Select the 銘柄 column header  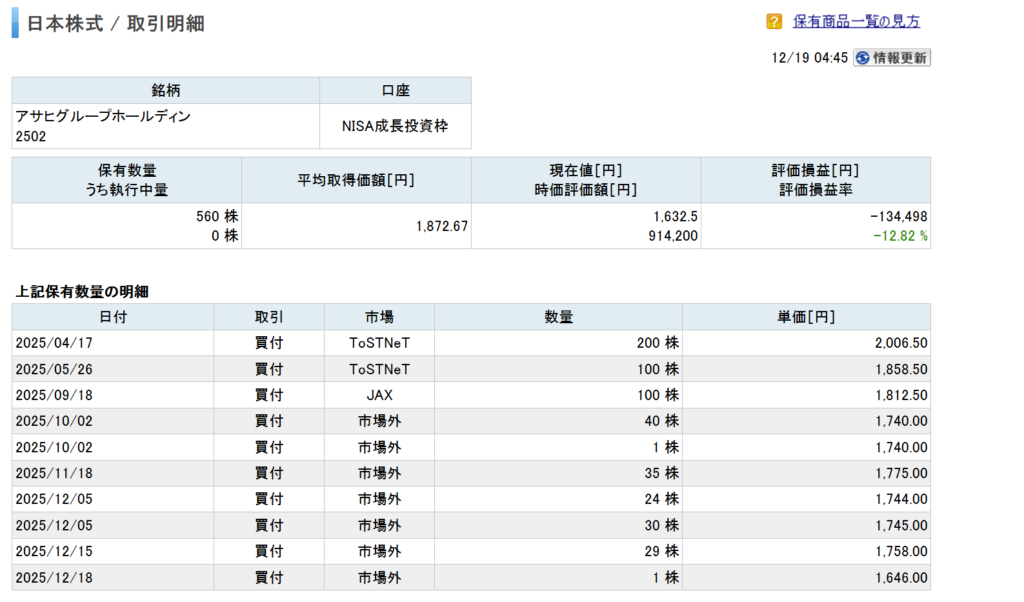click(166, 91)
